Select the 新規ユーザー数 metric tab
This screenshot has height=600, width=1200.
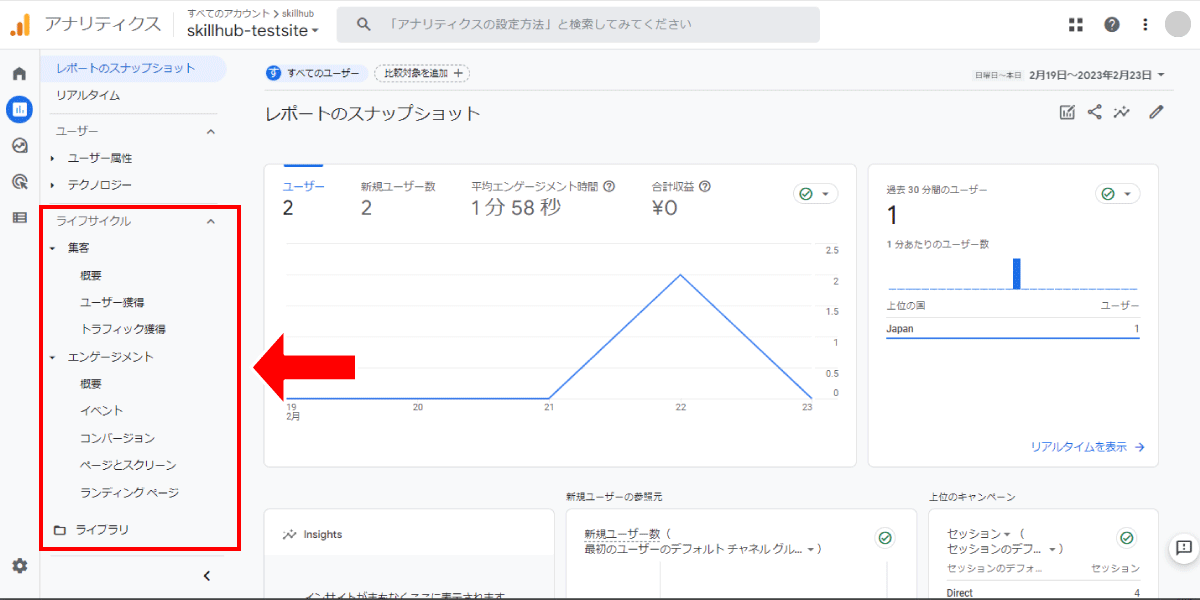click(x=398, y=198)
